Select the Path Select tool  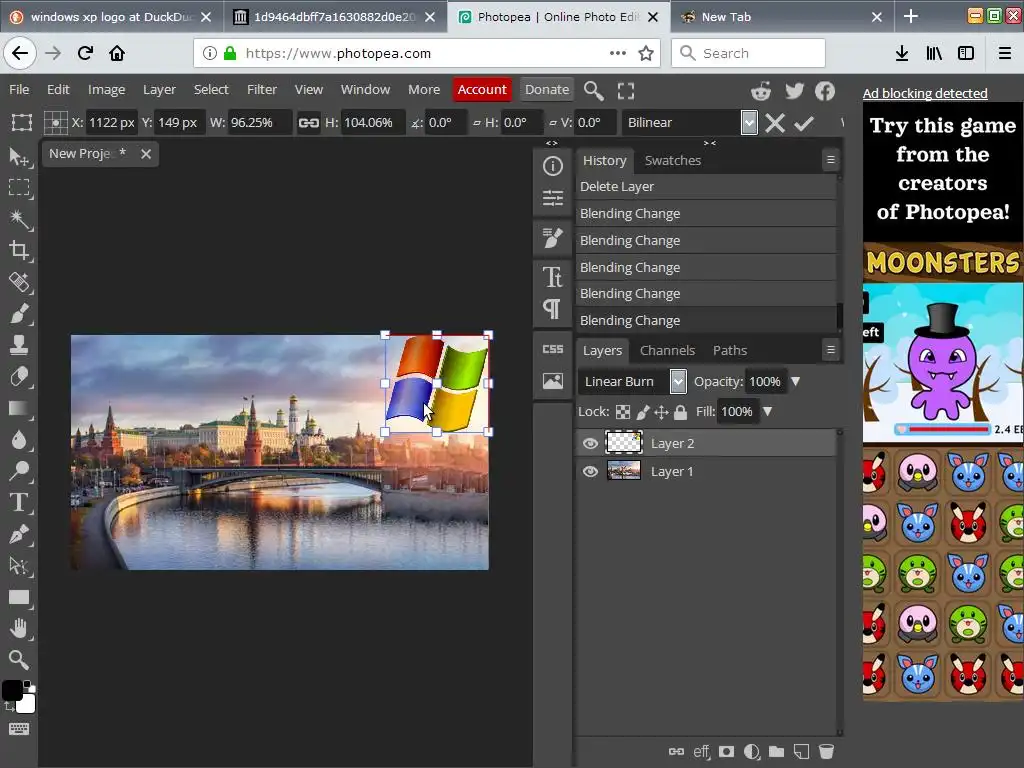(x=19, y=566)
